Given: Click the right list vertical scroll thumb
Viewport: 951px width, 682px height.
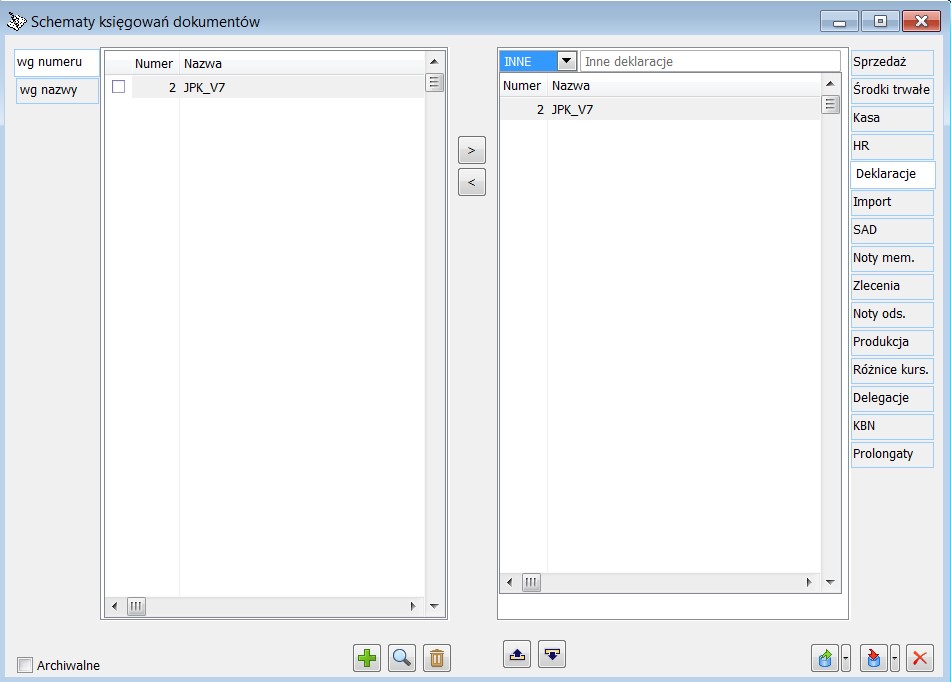Looking at the screenshot, I should (x=830, y=104).
